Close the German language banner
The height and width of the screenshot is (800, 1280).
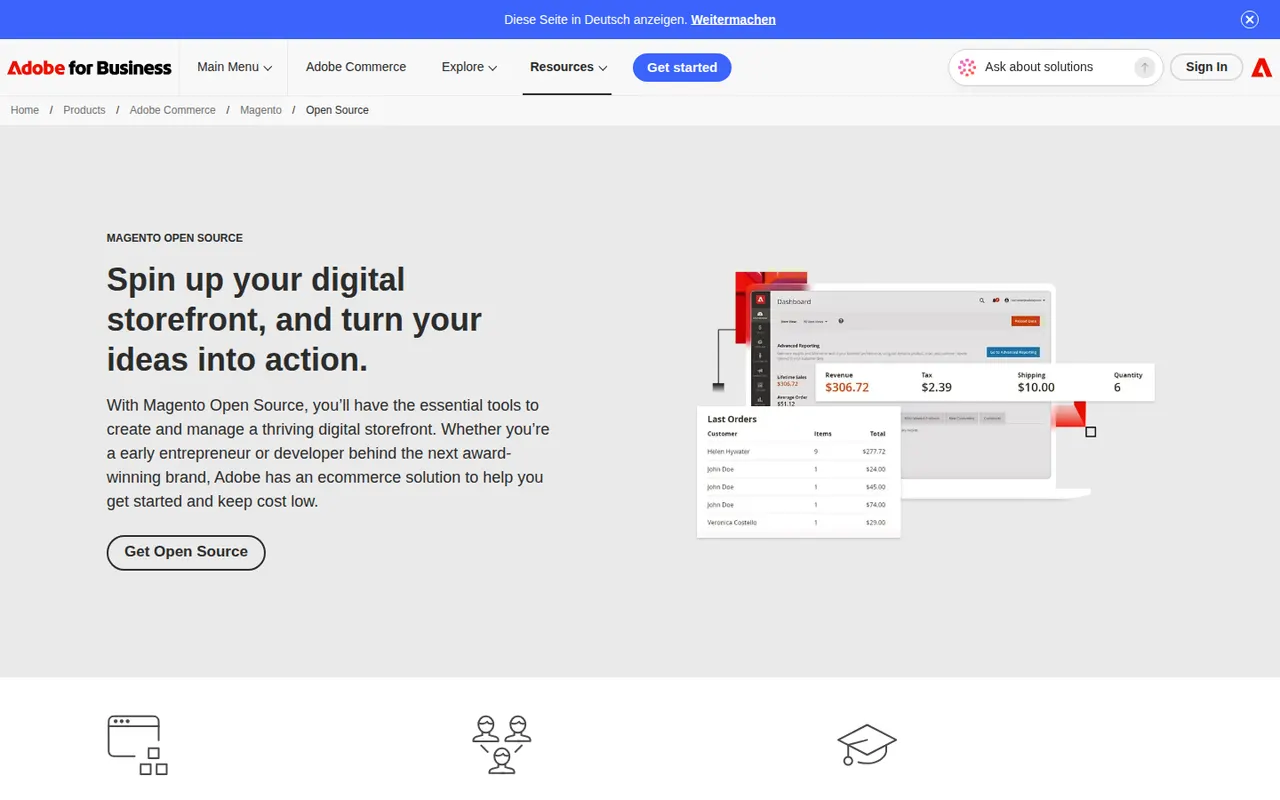click(1249, 19)
